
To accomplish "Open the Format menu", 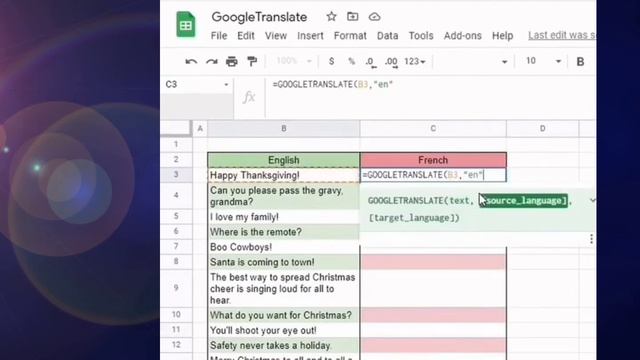I will [350, 36].
